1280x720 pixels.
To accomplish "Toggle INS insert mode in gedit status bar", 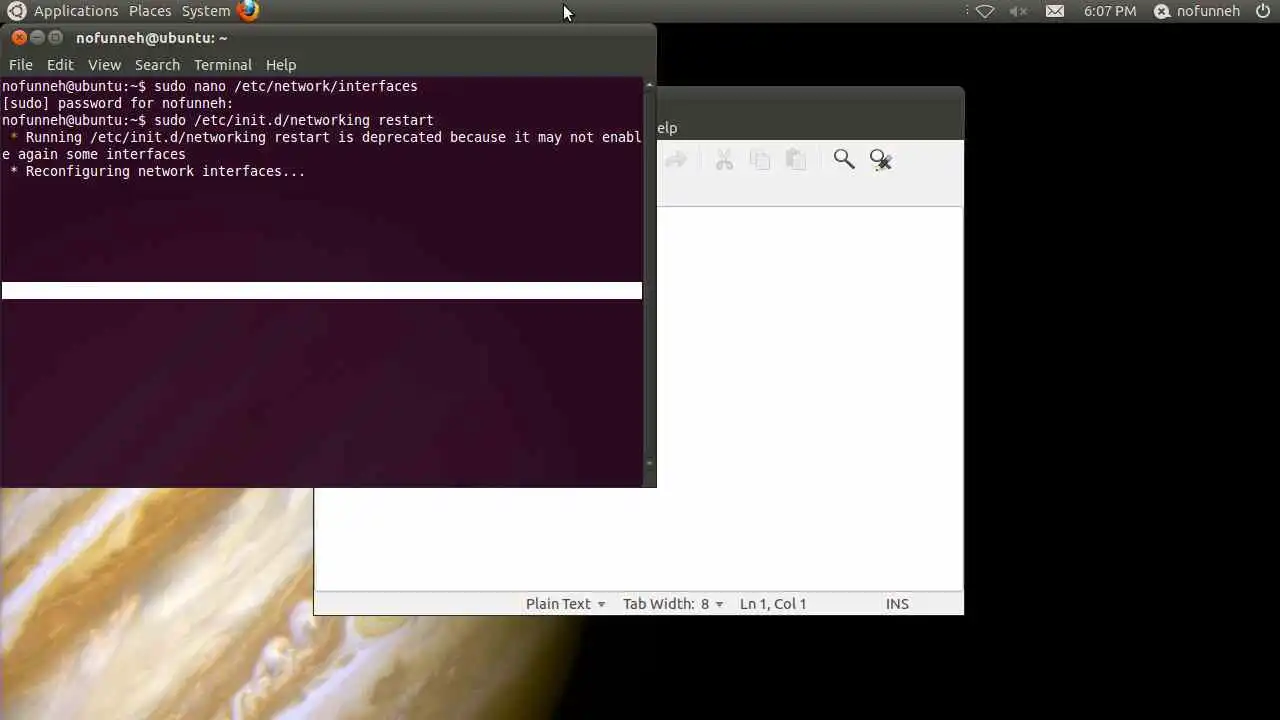I will point(897,604).
